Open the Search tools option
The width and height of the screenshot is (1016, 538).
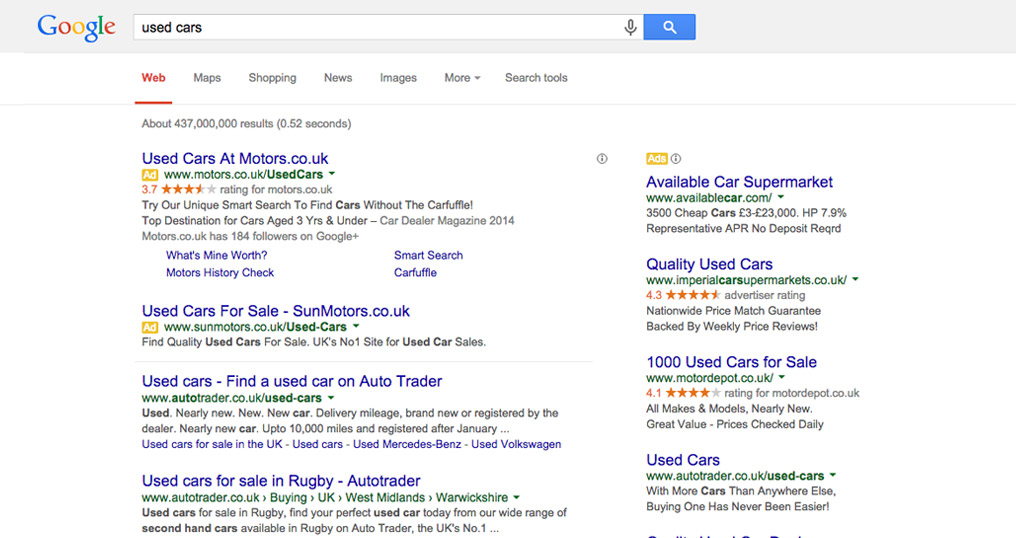536,78
